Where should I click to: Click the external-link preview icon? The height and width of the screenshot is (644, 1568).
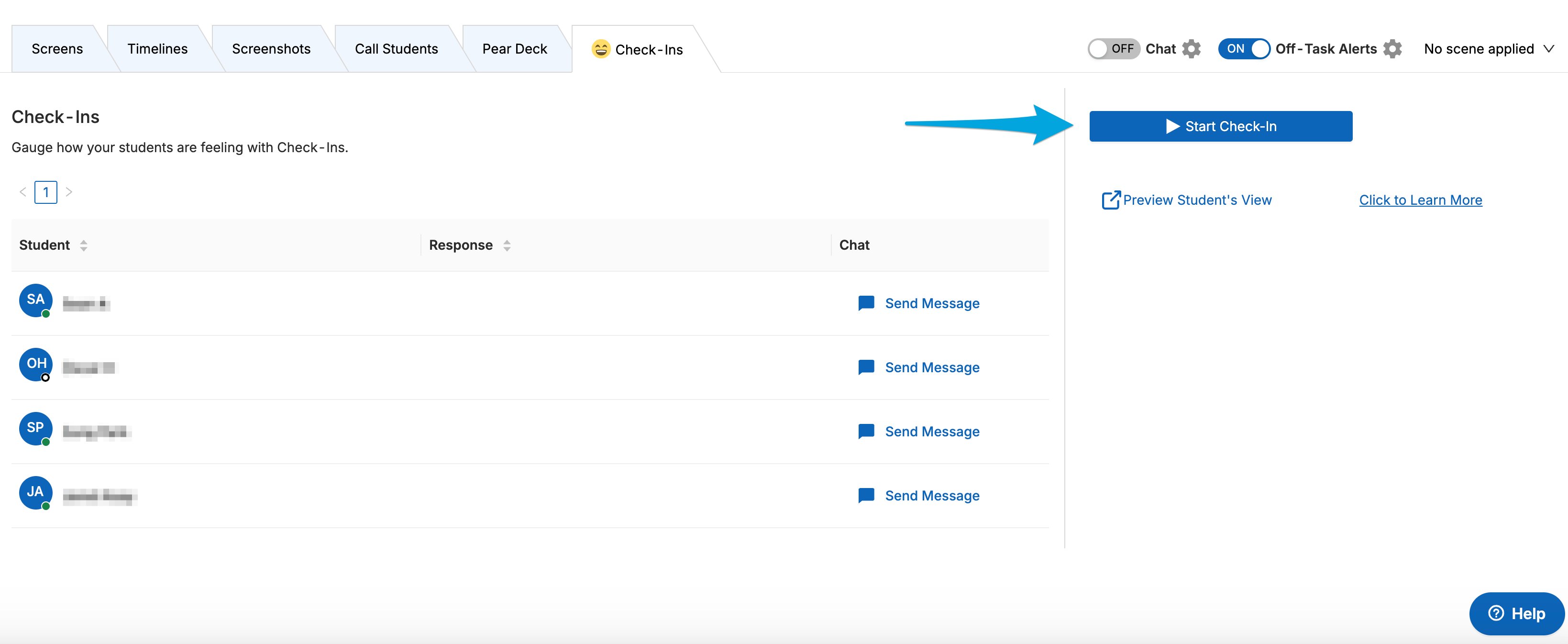coord(1111,200)
